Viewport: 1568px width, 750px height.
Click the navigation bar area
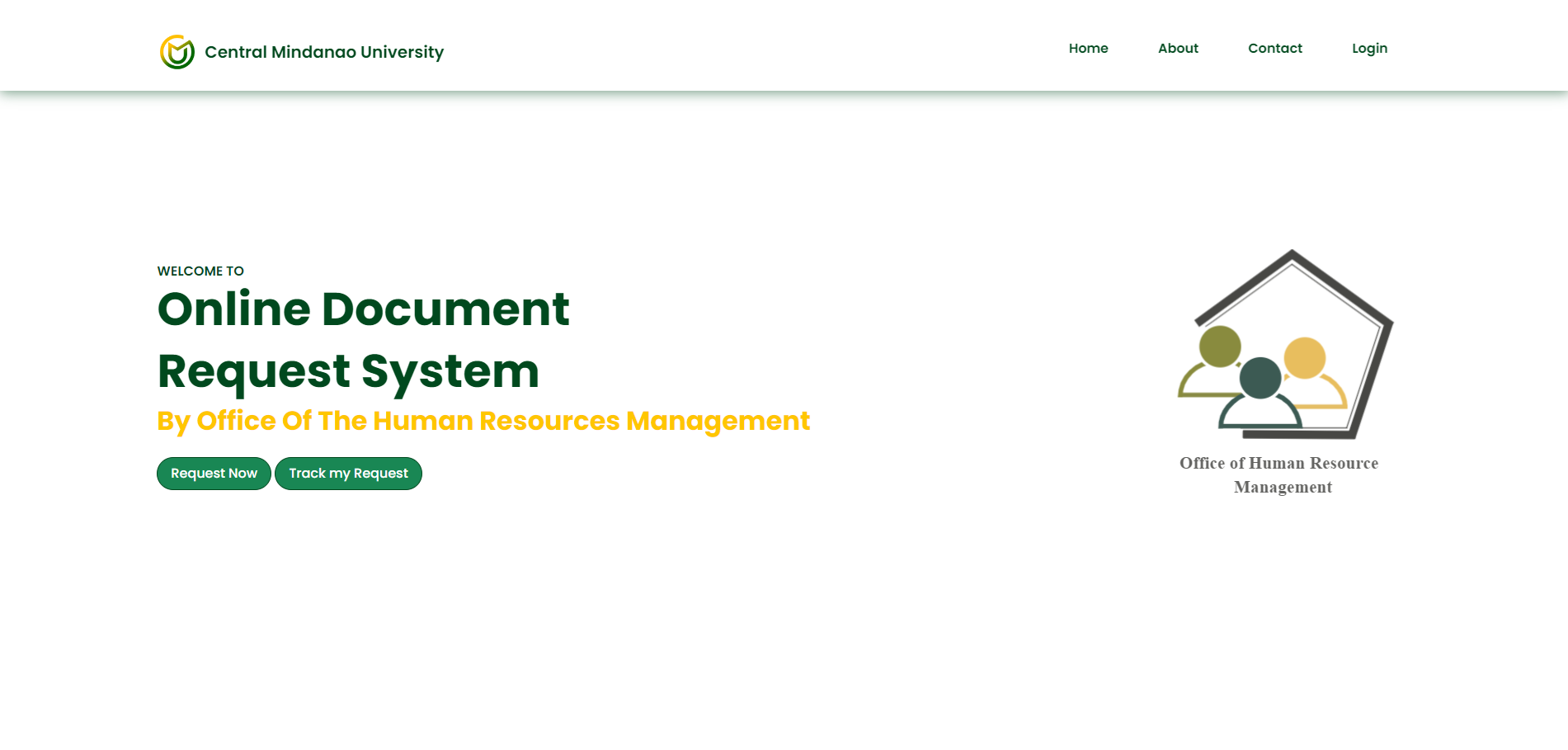point(784,45)
